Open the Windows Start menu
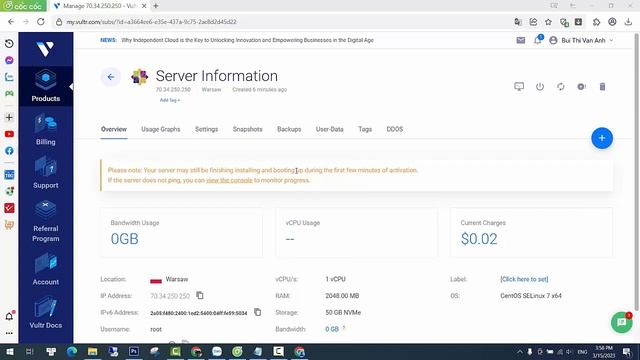The height and width of the screenshot is (360, 640). (9, 351)
